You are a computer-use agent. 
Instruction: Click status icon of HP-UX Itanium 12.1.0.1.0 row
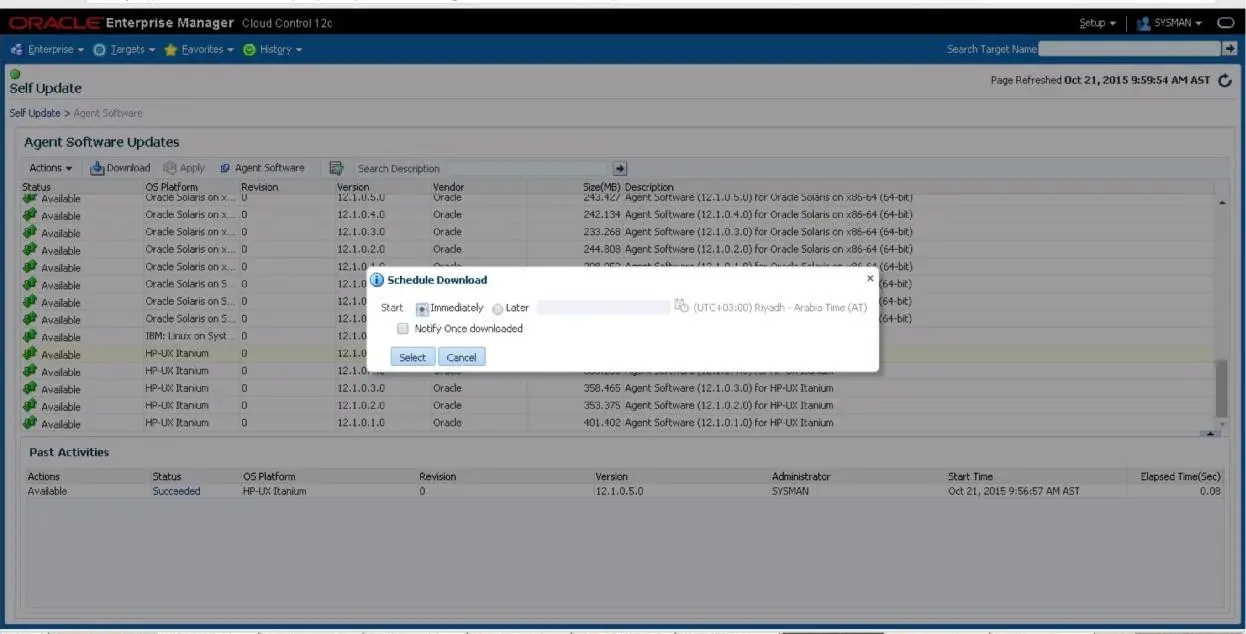(x=29, y=423)
